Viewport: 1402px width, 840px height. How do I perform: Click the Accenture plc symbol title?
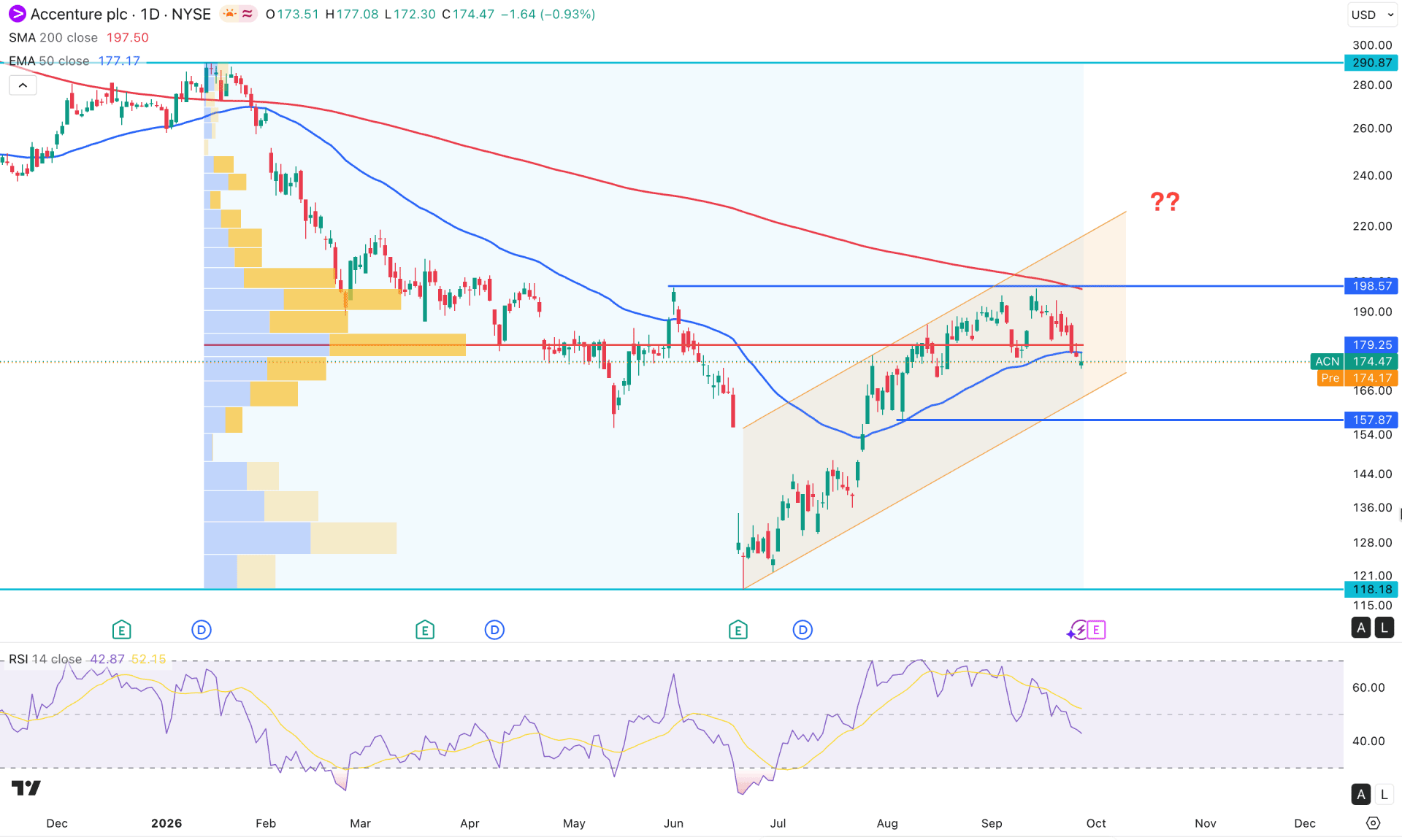pos(79,14)
